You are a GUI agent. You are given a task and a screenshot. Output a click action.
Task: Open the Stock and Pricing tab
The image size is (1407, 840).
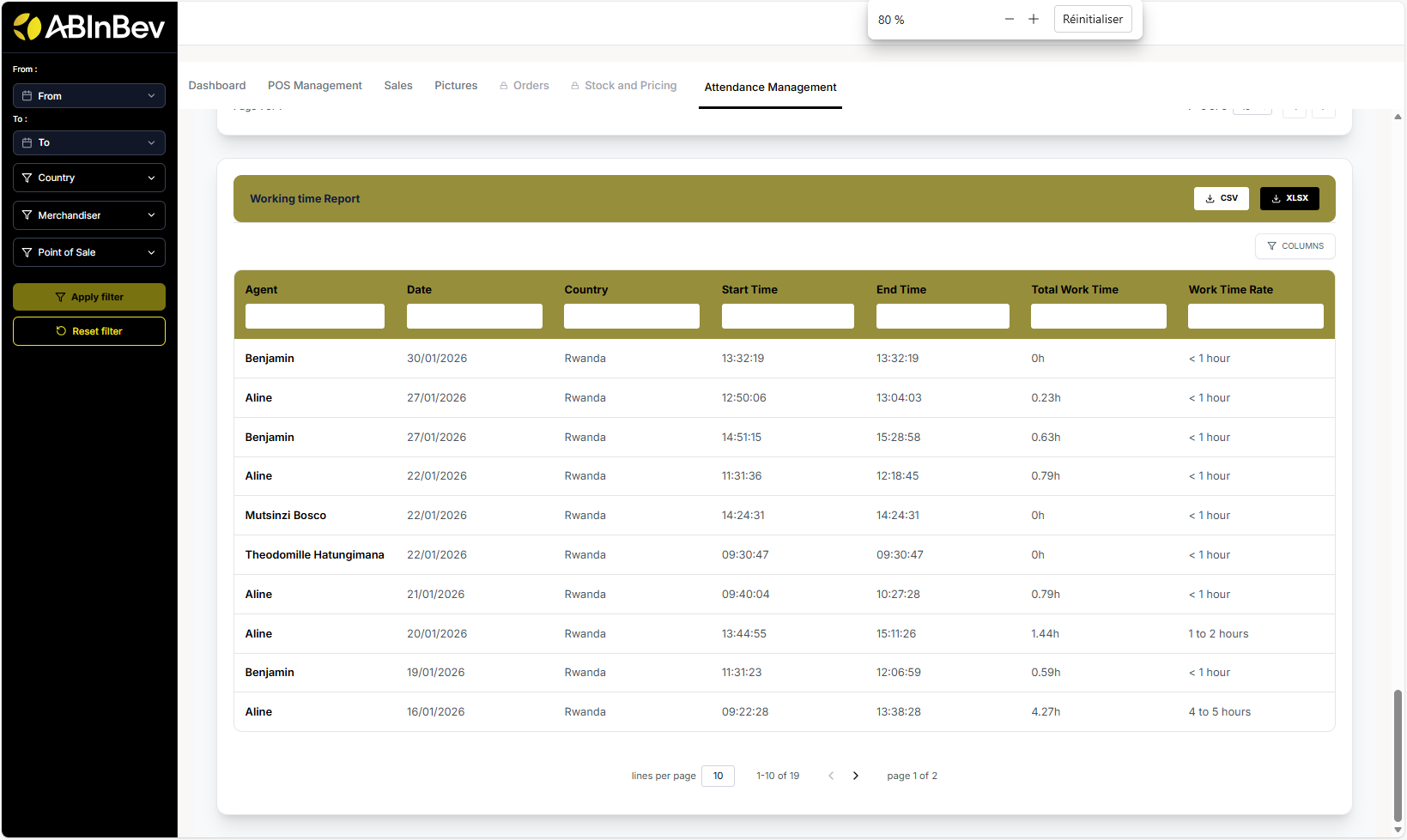[x=630, y=86]
